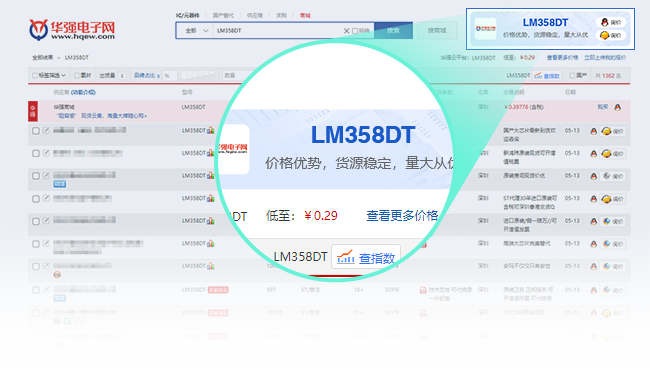Open the 全部 search category dropdown

click(196, 31)
